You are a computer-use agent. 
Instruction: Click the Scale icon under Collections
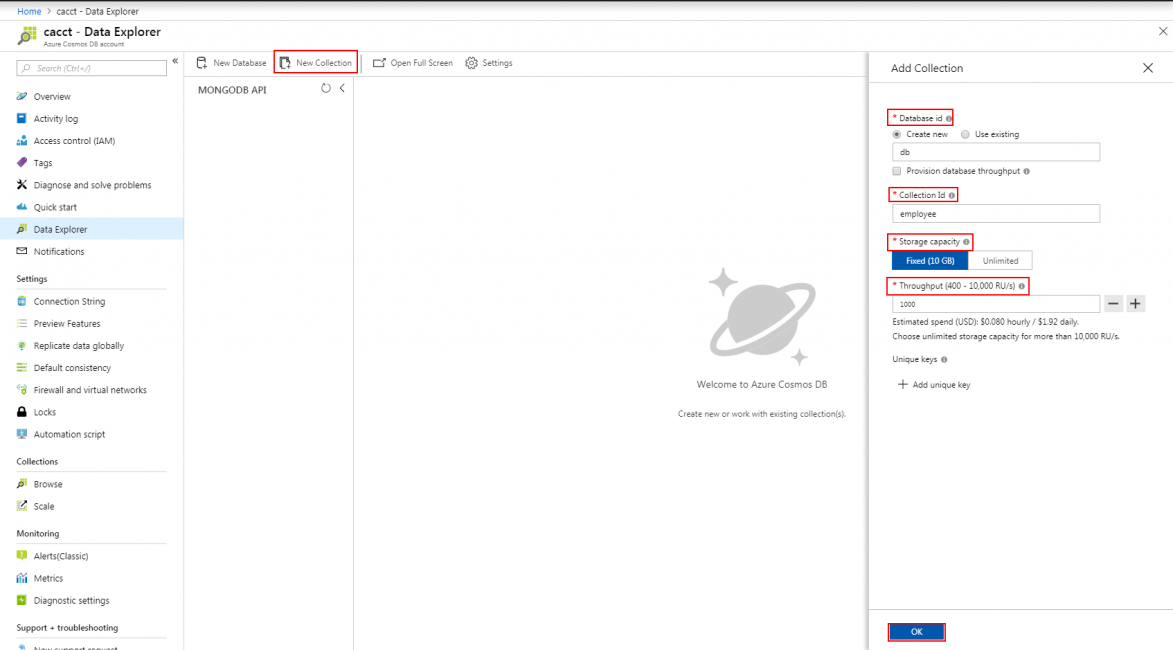tap(22, 506)
